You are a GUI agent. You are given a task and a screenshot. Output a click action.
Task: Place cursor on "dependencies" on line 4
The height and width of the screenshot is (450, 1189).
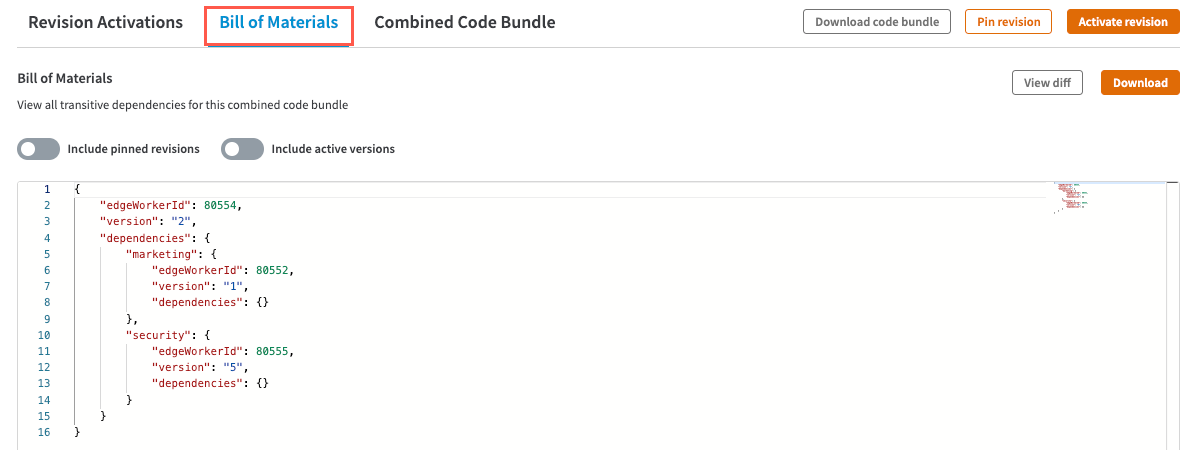coord(138,238)
